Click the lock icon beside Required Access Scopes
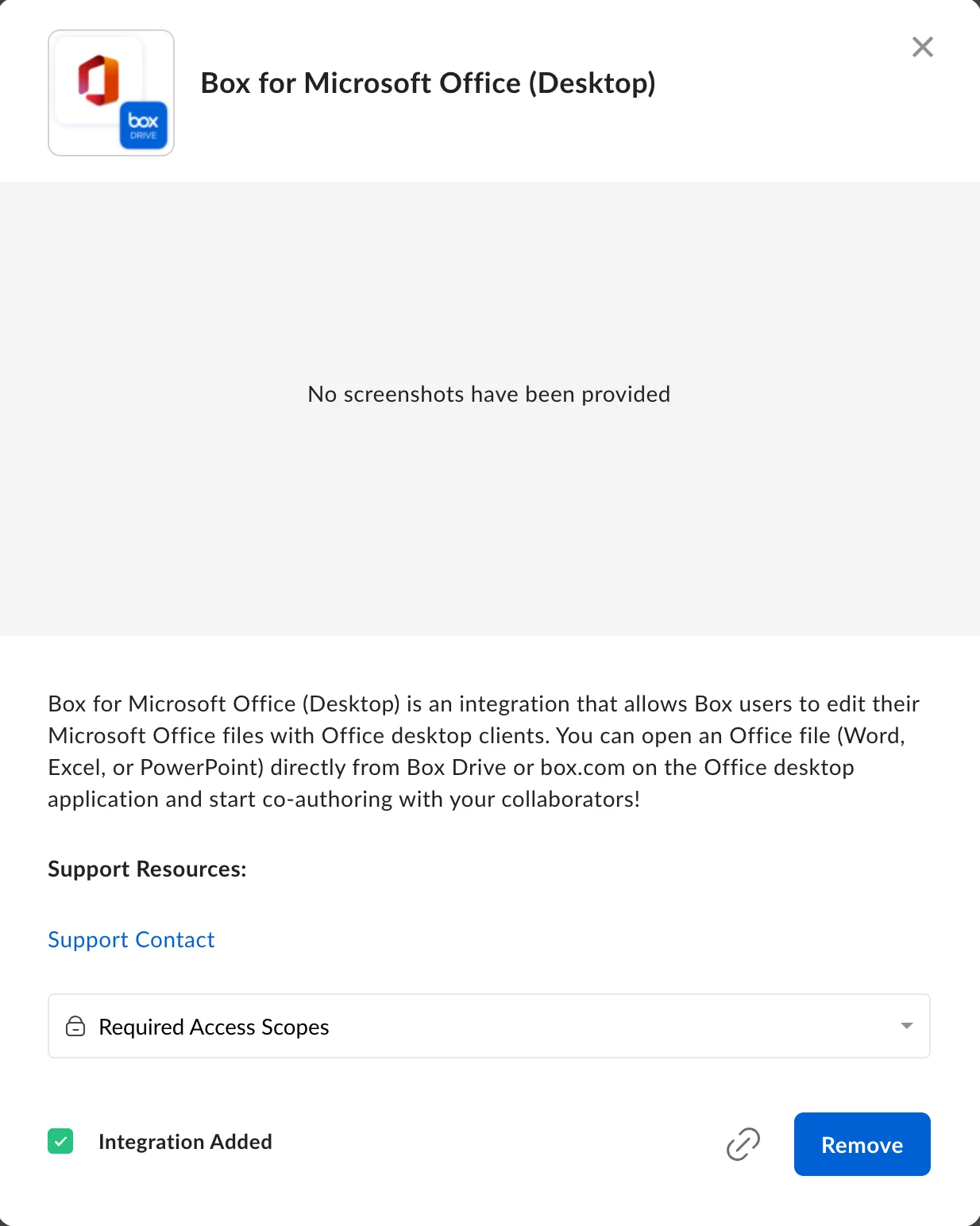 pos(75,1026)
